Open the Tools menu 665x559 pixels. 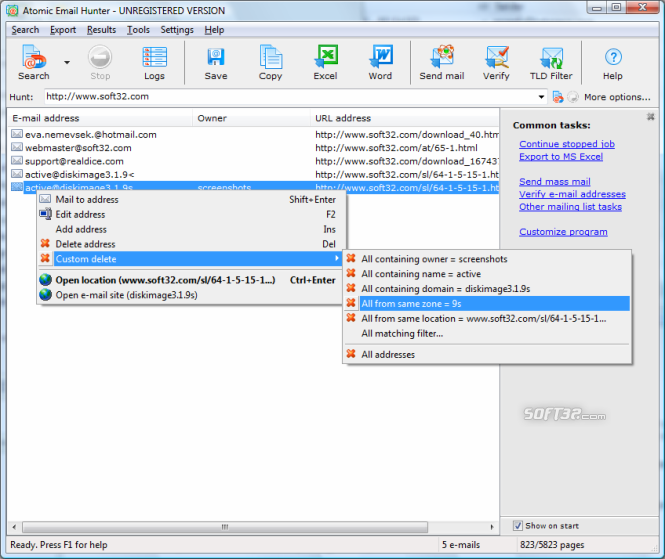[138, 30]
